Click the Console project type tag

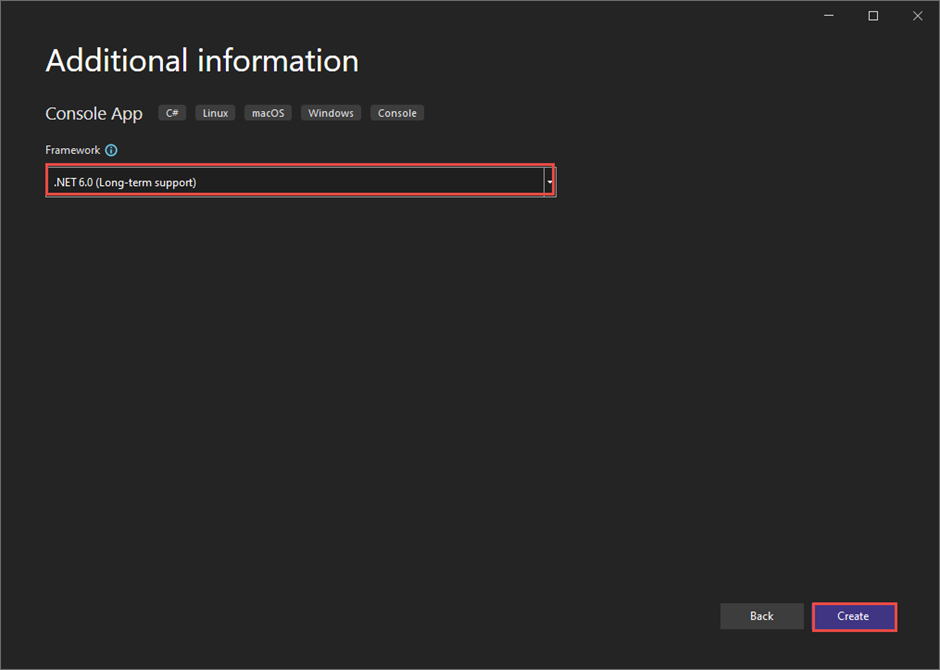point(397,113)
